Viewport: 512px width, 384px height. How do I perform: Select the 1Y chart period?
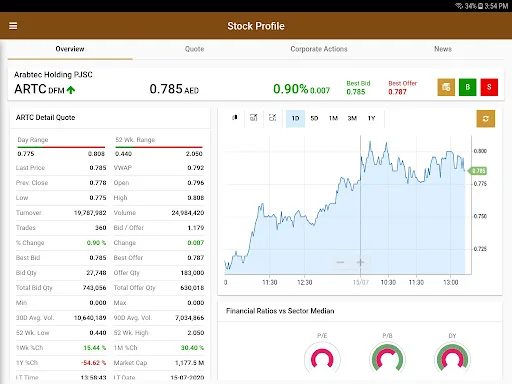pos(371,118)
